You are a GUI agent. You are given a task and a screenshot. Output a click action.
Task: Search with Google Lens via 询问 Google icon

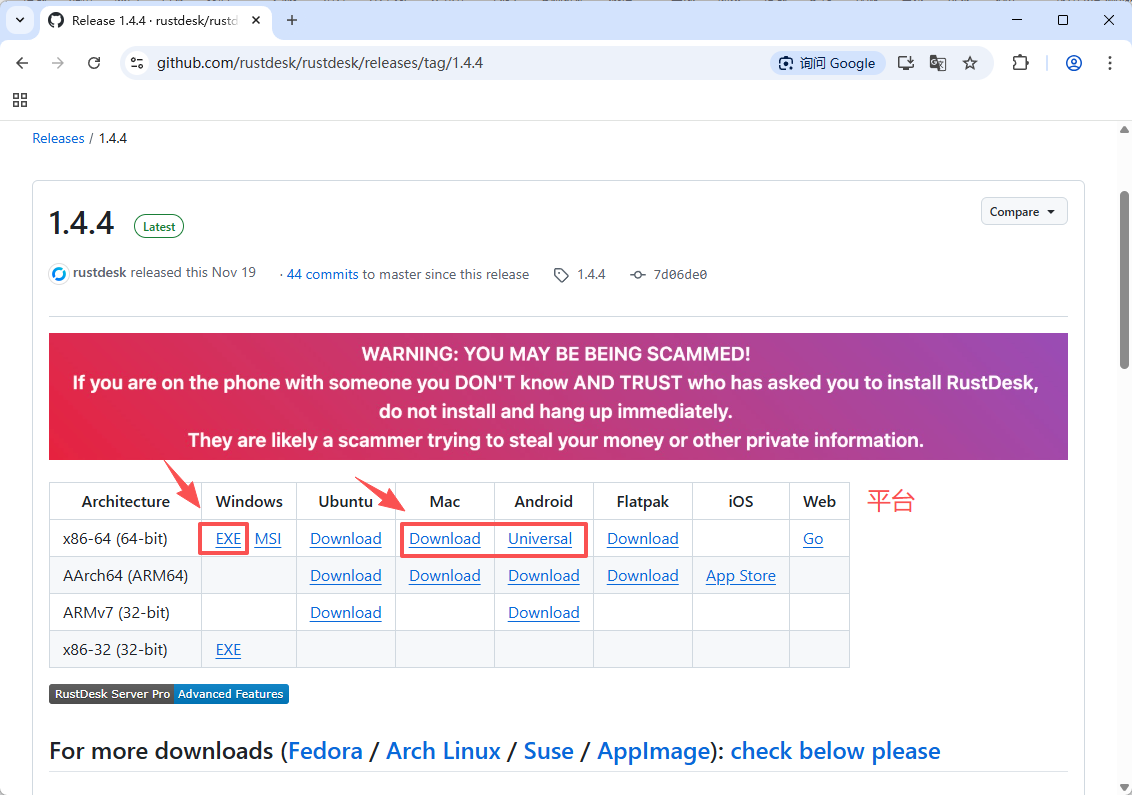point(827,62)
